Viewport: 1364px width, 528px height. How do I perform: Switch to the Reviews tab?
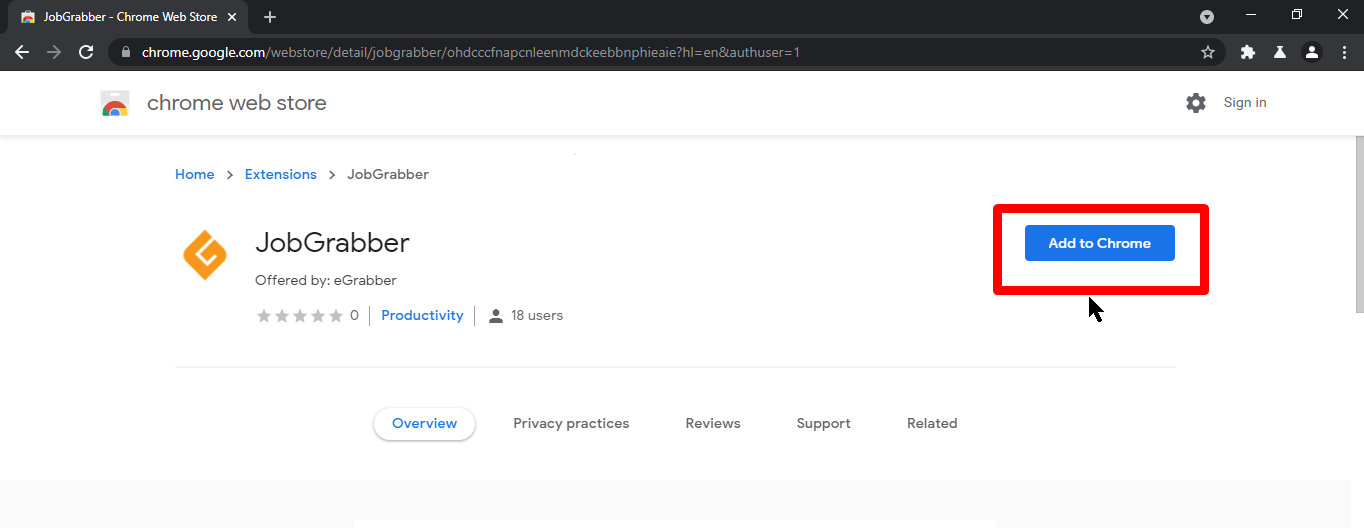(x=713, y=423)
